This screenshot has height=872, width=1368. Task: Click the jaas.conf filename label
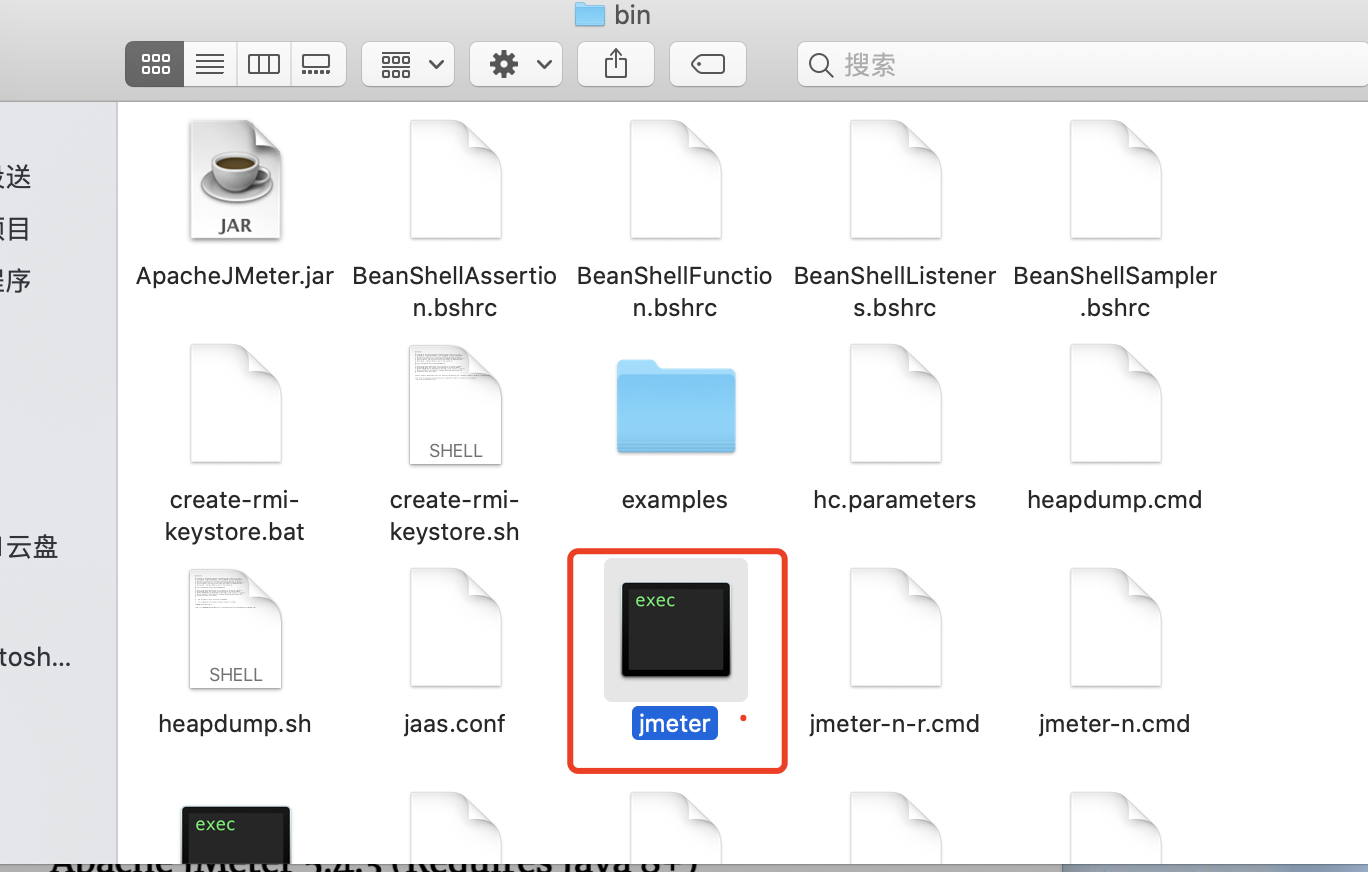pos(455,724)
